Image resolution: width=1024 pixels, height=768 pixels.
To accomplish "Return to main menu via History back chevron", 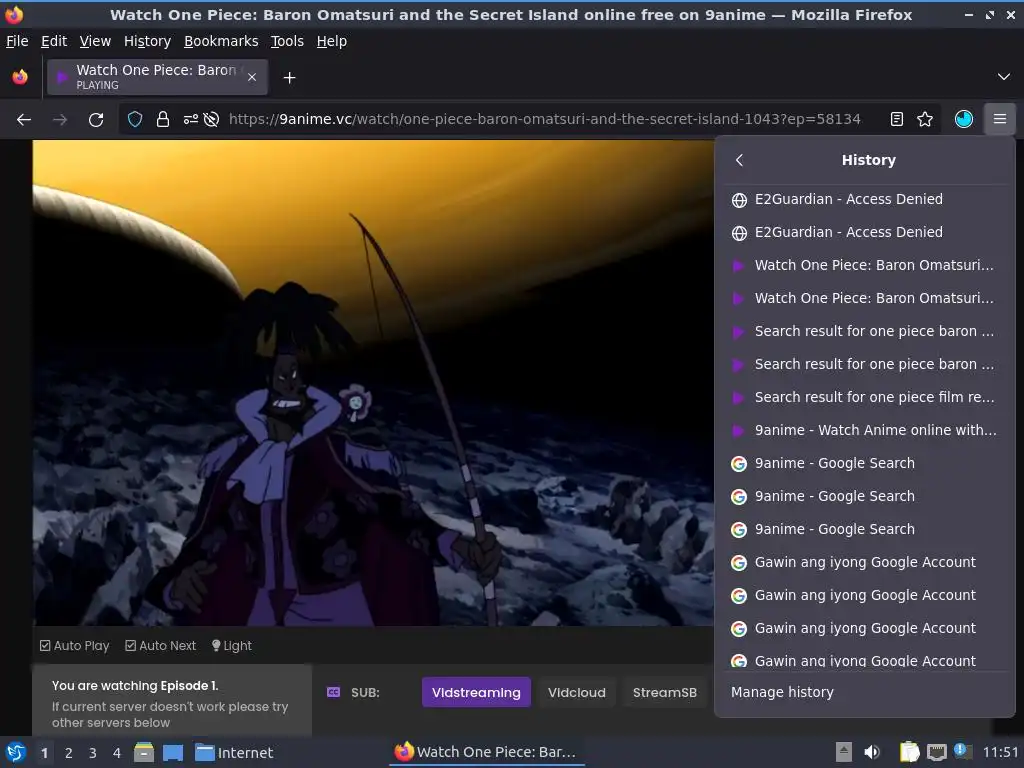I will 739,160.
